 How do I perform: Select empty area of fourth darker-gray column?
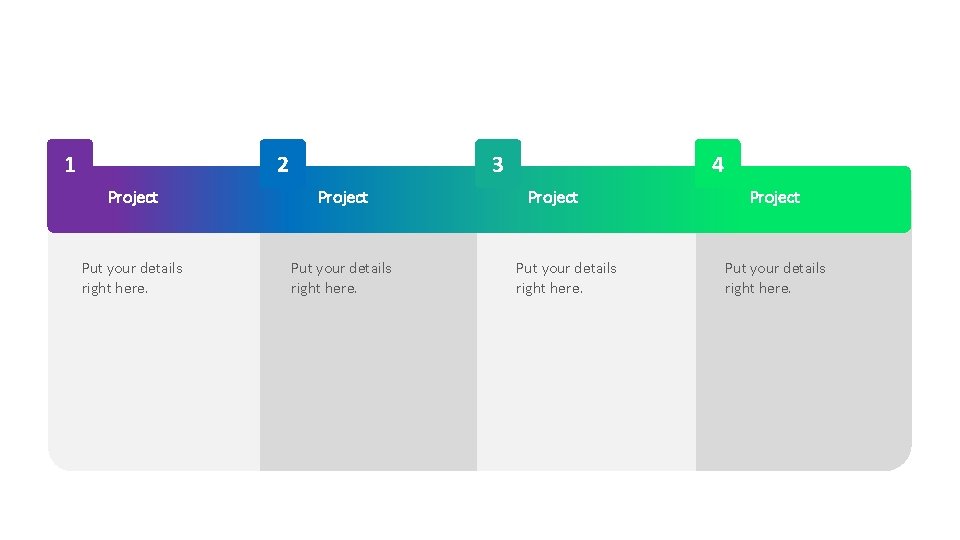(803, 380)
